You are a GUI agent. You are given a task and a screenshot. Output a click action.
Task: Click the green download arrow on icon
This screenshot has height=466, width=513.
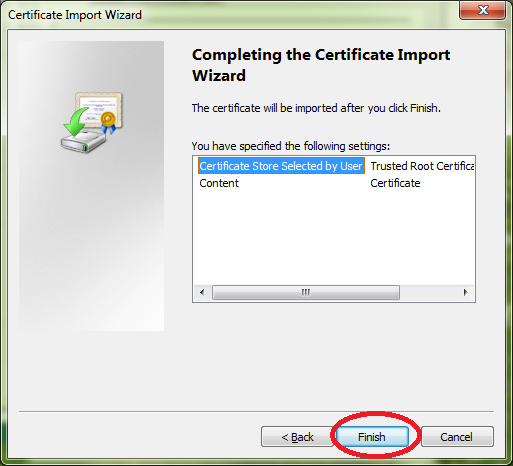[x=76, y=121]
